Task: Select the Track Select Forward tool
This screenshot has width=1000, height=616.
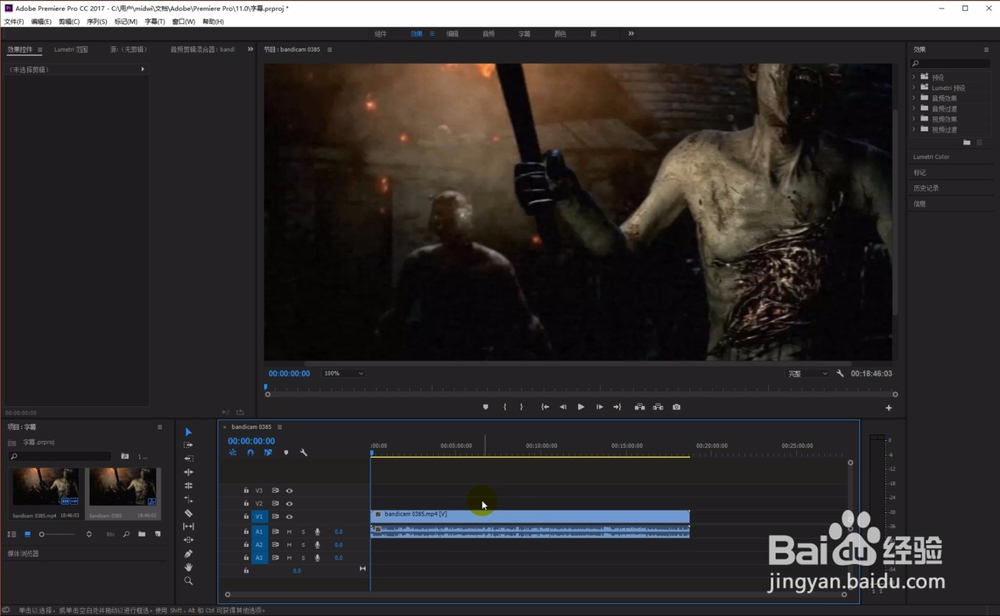Action: pyautogui.click(x=188, y=445)
